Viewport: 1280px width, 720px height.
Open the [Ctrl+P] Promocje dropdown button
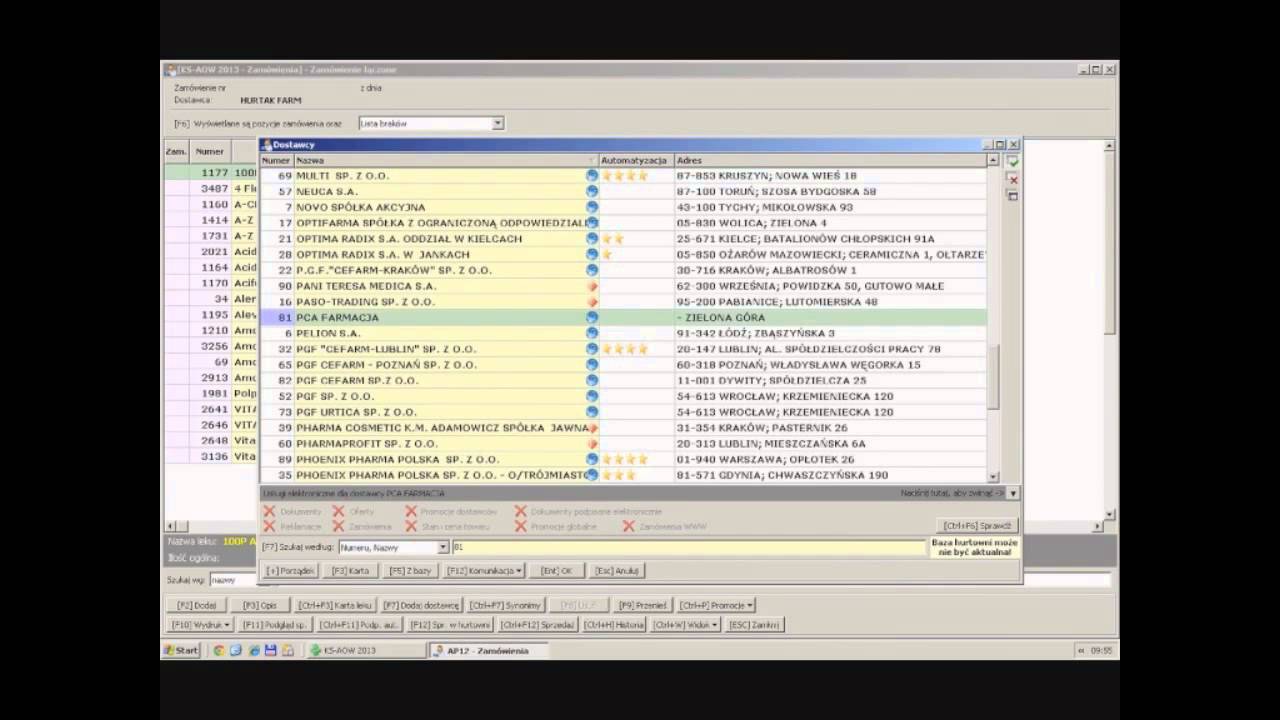[x=717, y=605]
